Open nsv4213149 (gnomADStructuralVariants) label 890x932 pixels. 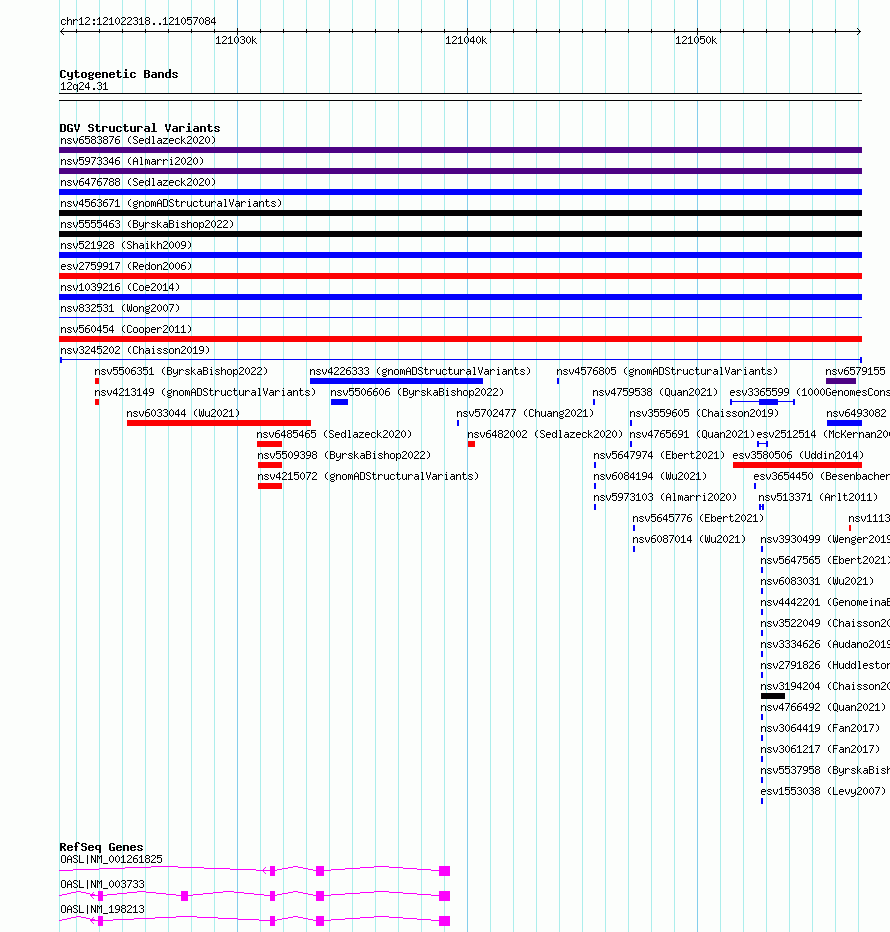point(205,392)
